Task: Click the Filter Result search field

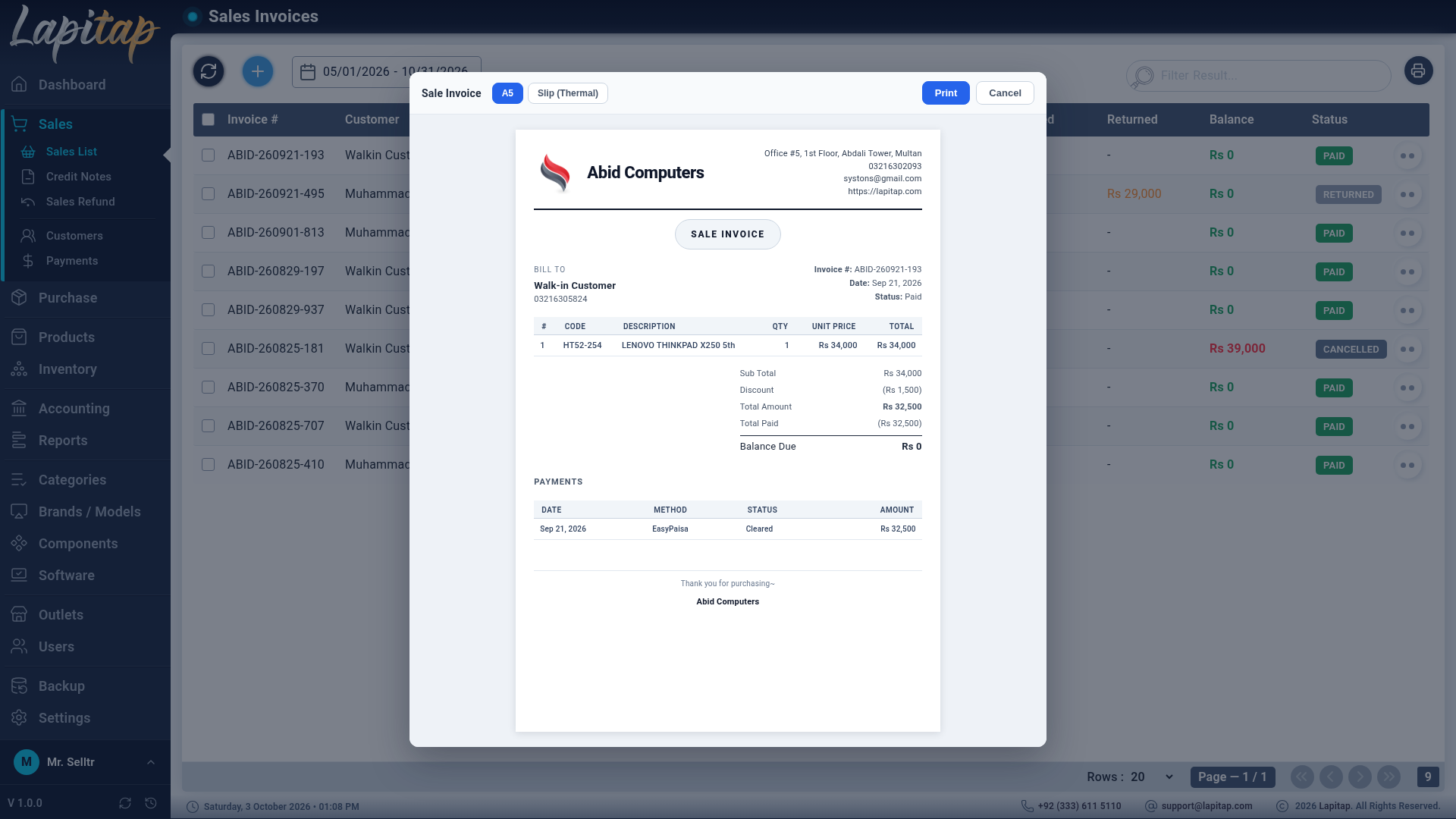Action: pyautogui.click(x=1259, y=75)
